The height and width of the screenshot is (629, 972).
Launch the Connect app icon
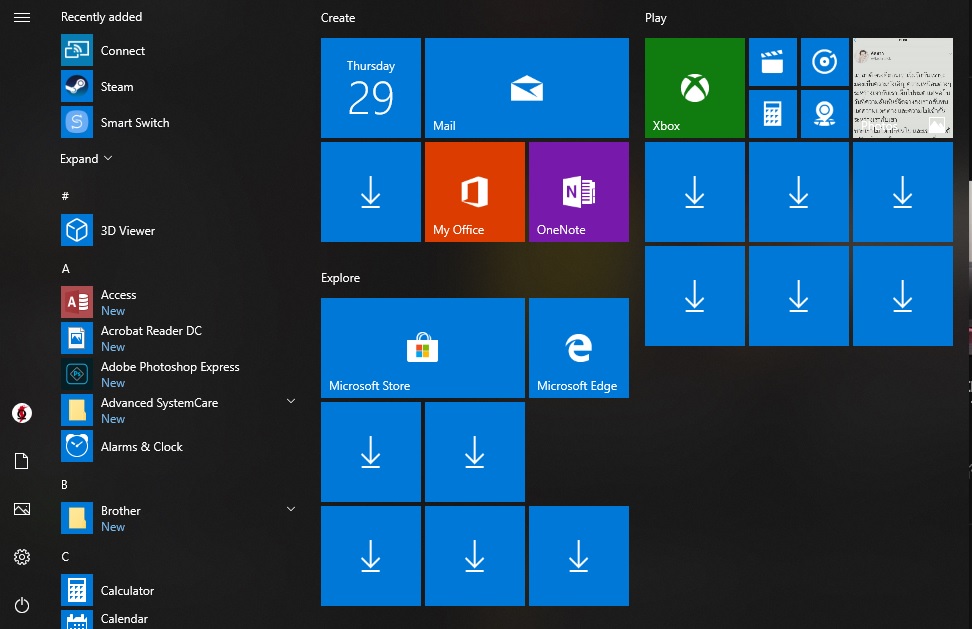77,50
